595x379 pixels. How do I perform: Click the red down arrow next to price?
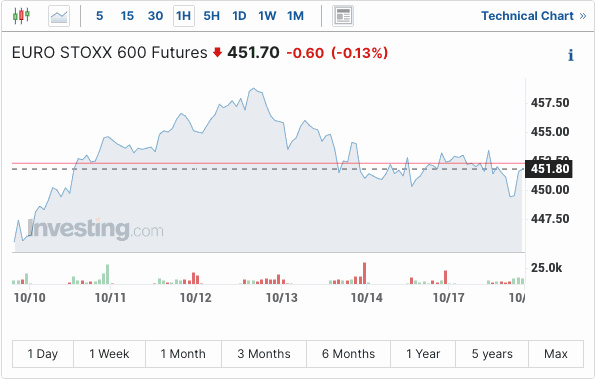(x=217, y=52)
